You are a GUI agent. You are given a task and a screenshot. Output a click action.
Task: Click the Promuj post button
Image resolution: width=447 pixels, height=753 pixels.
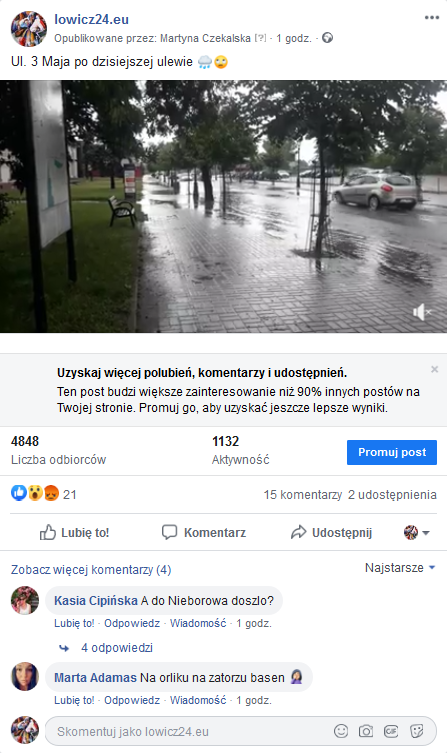click(x=392, y=452)
